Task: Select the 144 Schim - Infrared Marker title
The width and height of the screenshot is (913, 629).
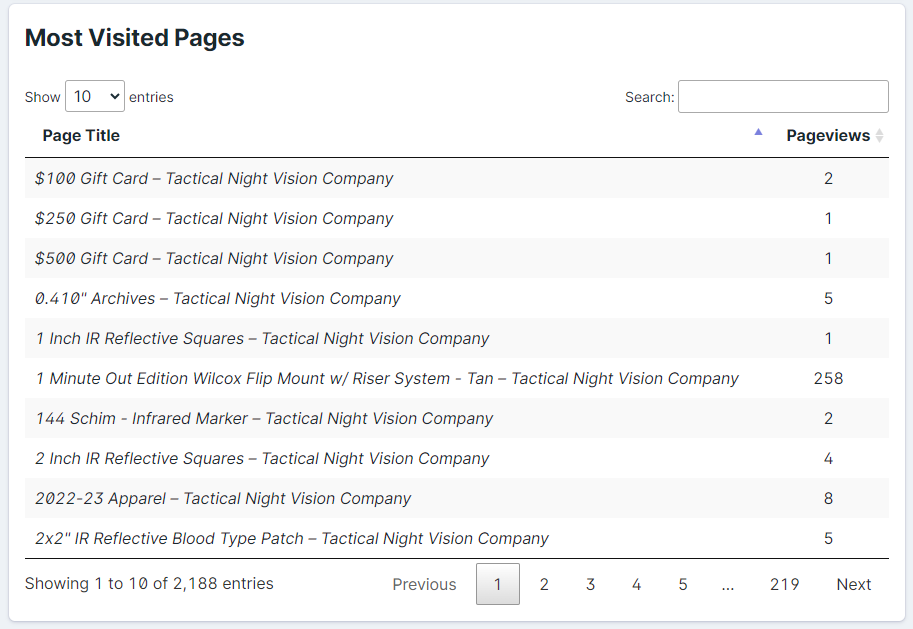Action: [264, 418]
